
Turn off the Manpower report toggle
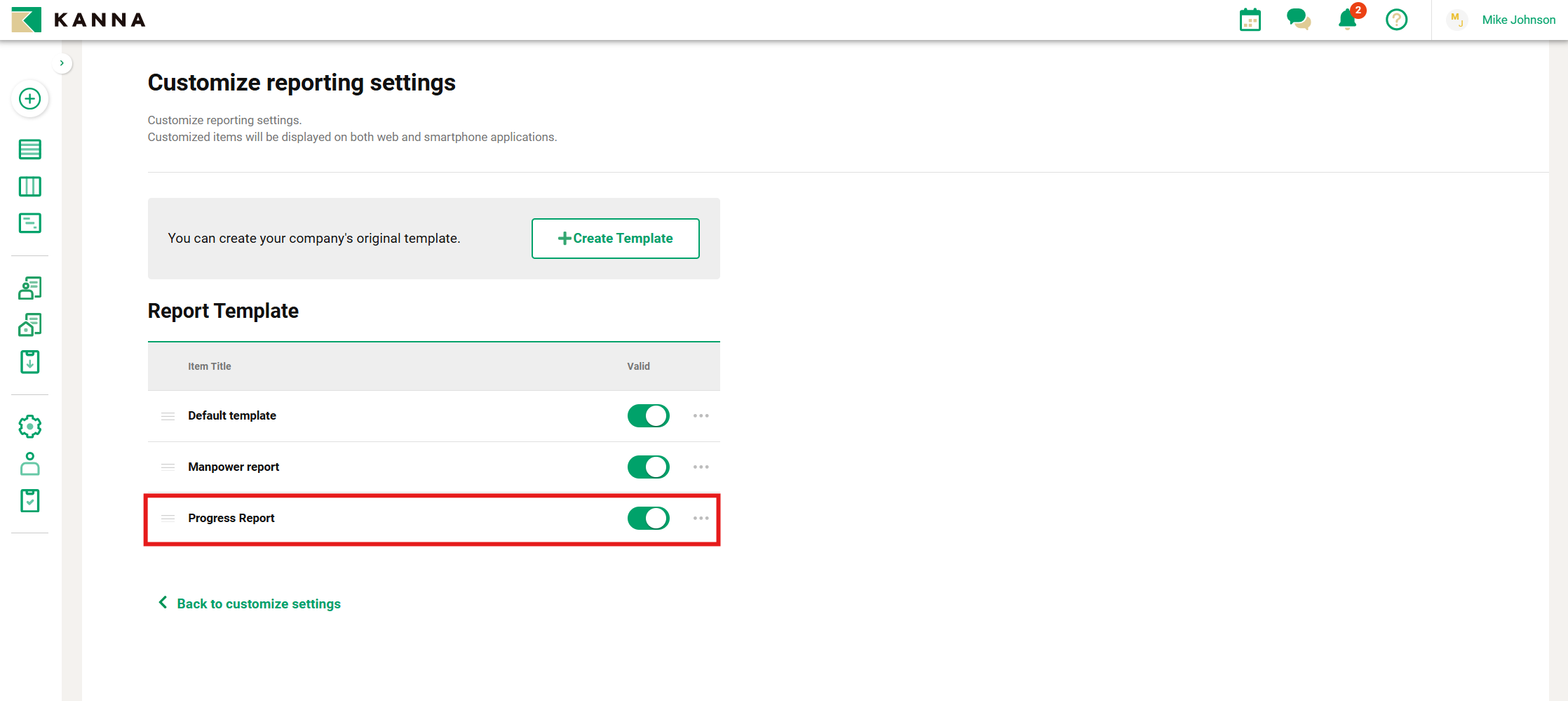pos(648,467)
